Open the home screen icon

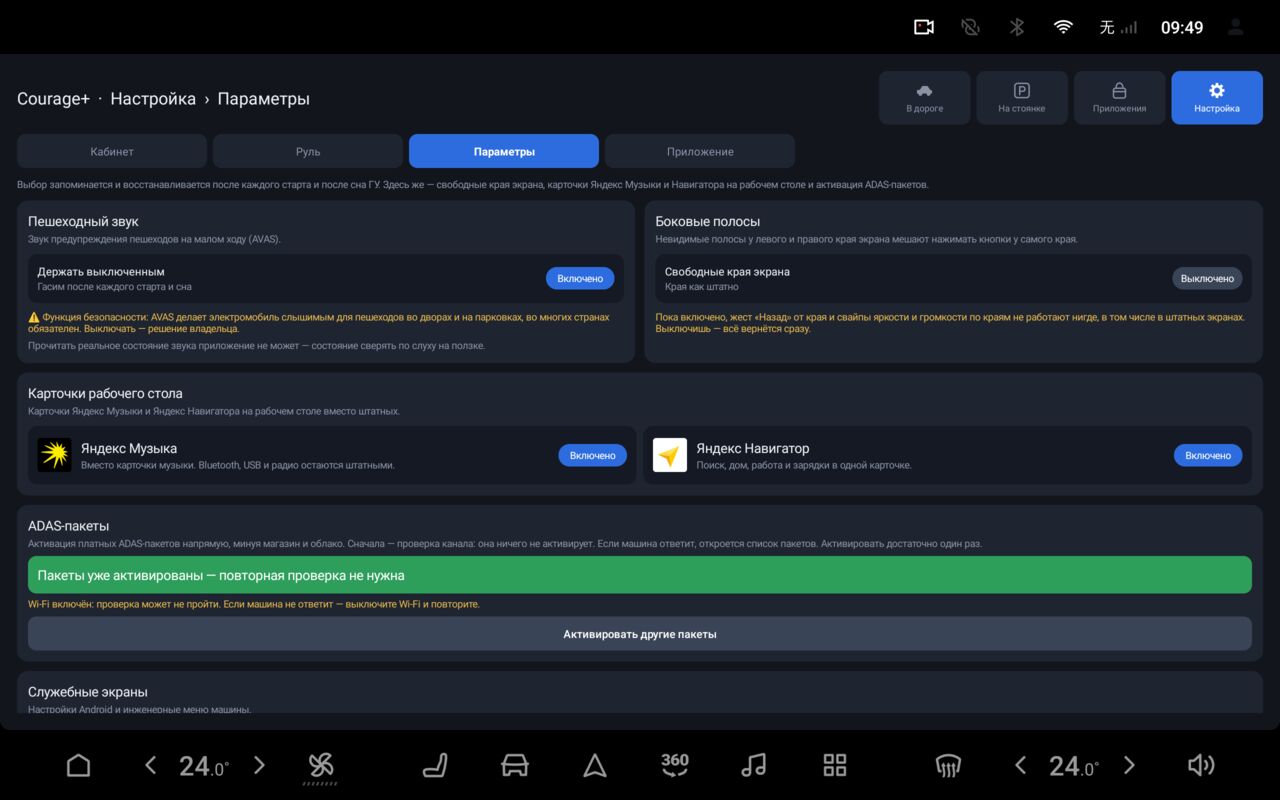pyautogui.click(x=78, y=766)
